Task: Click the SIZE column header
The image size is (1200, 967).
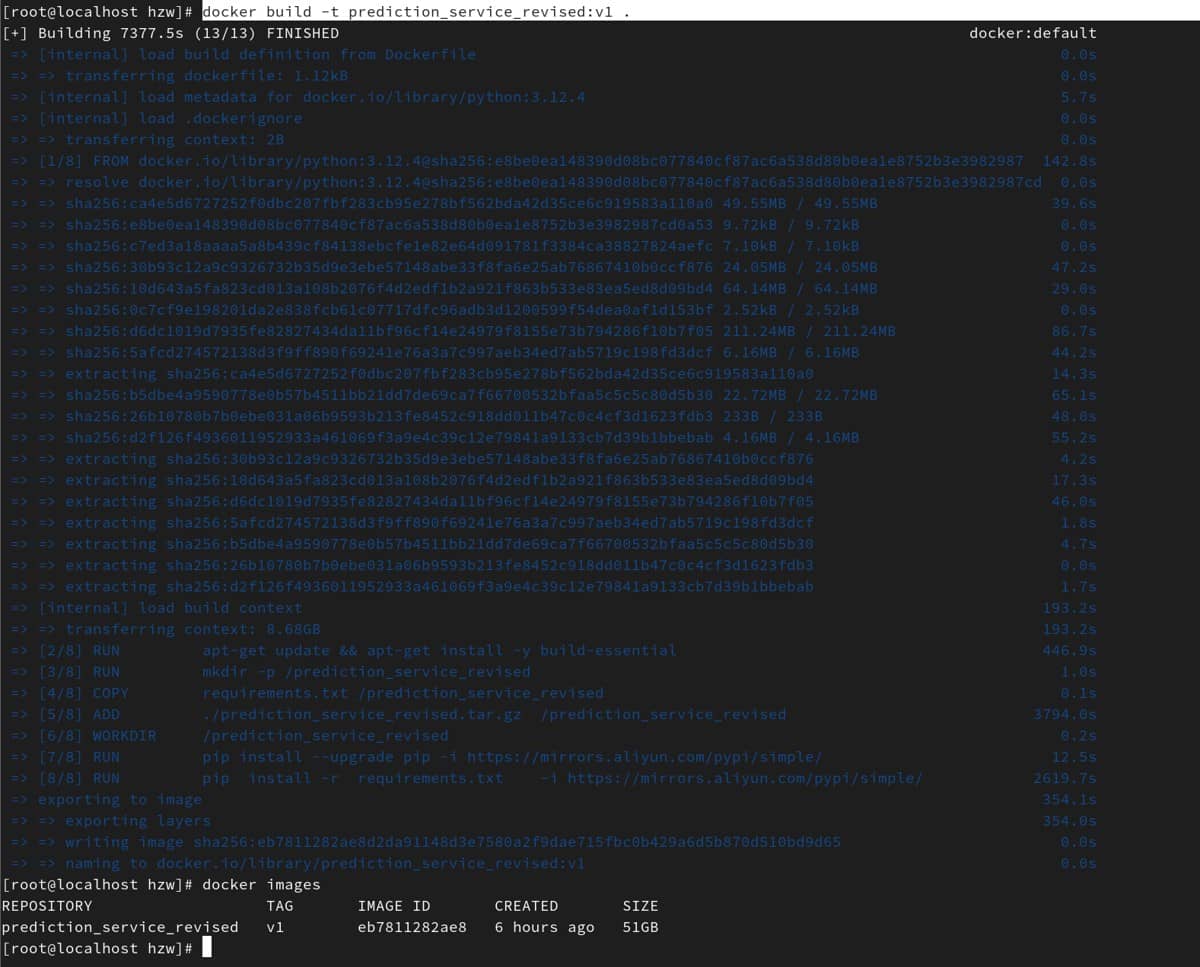Action: [x=640, y=906]
